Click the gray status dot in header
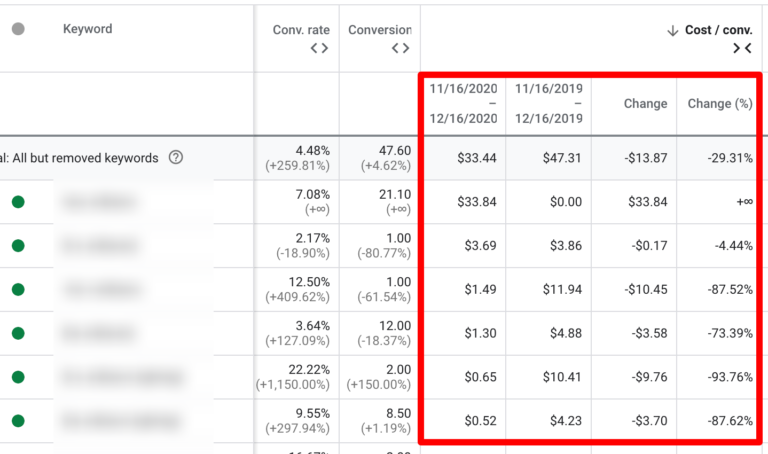This screenshot has height=454, width=768. tap(18, 29)
